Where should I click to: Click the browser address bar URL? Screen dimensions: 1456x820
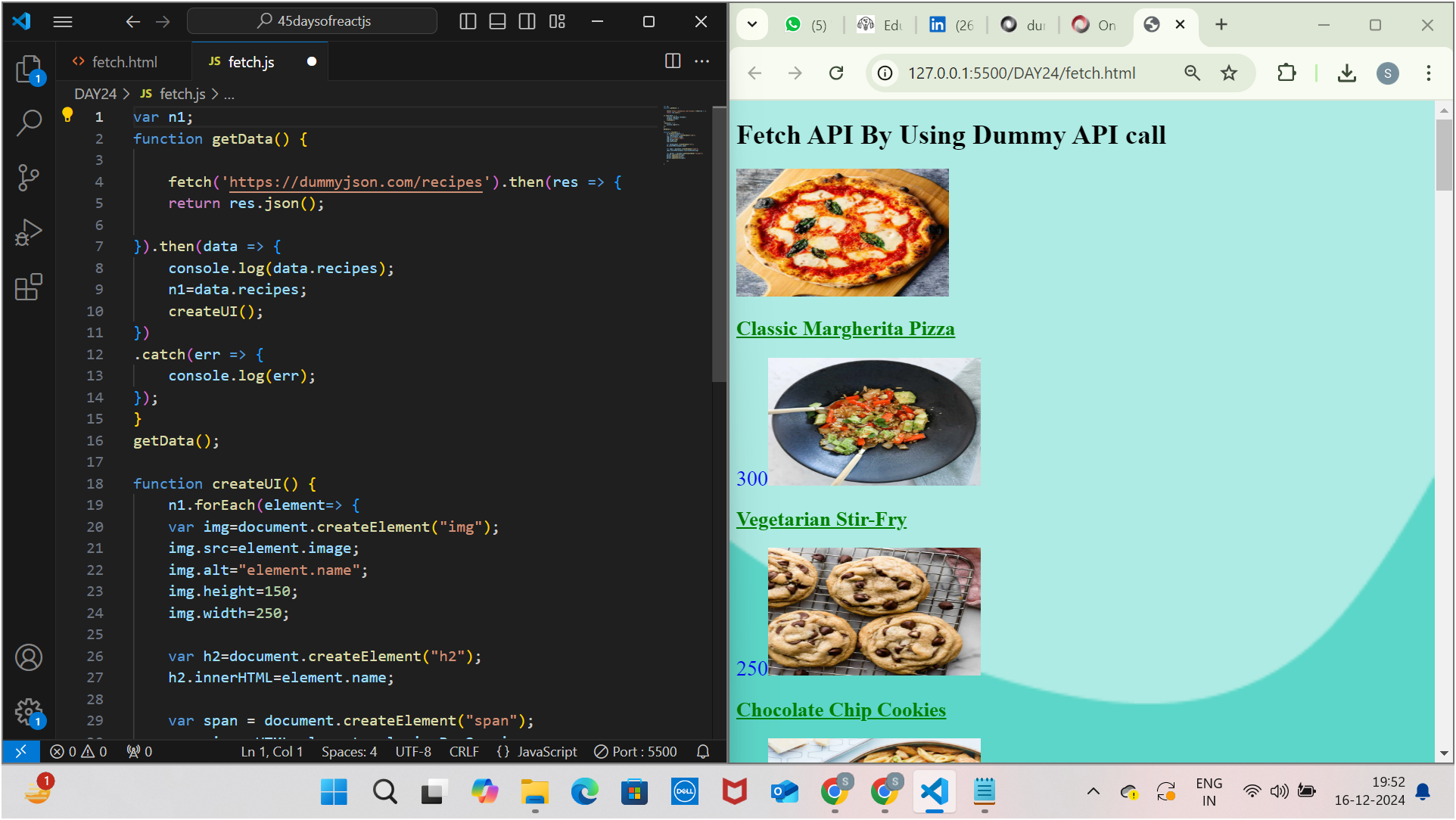1022,73
